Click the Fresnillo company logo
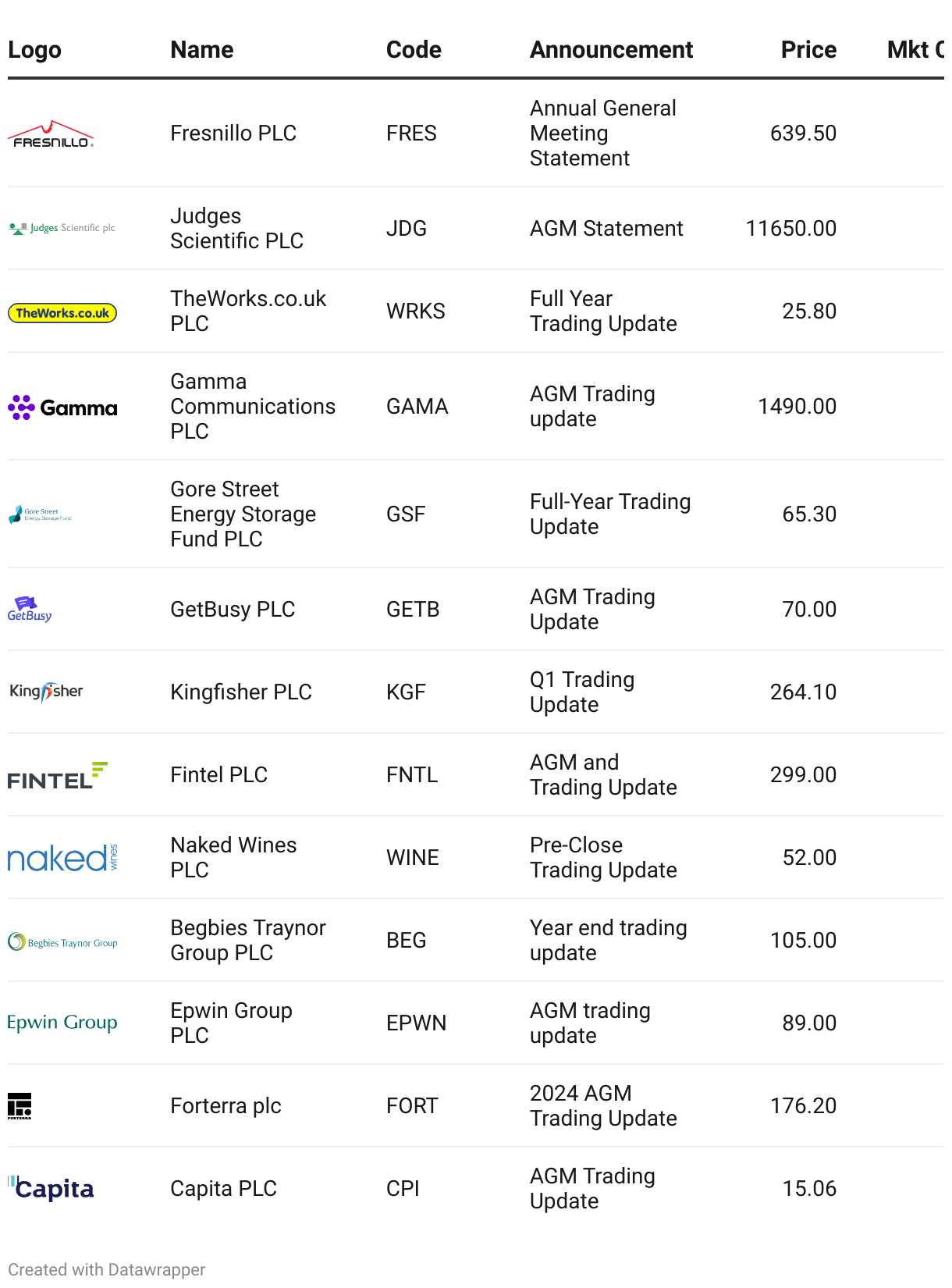952x1288 pixels. click(51, 134)
